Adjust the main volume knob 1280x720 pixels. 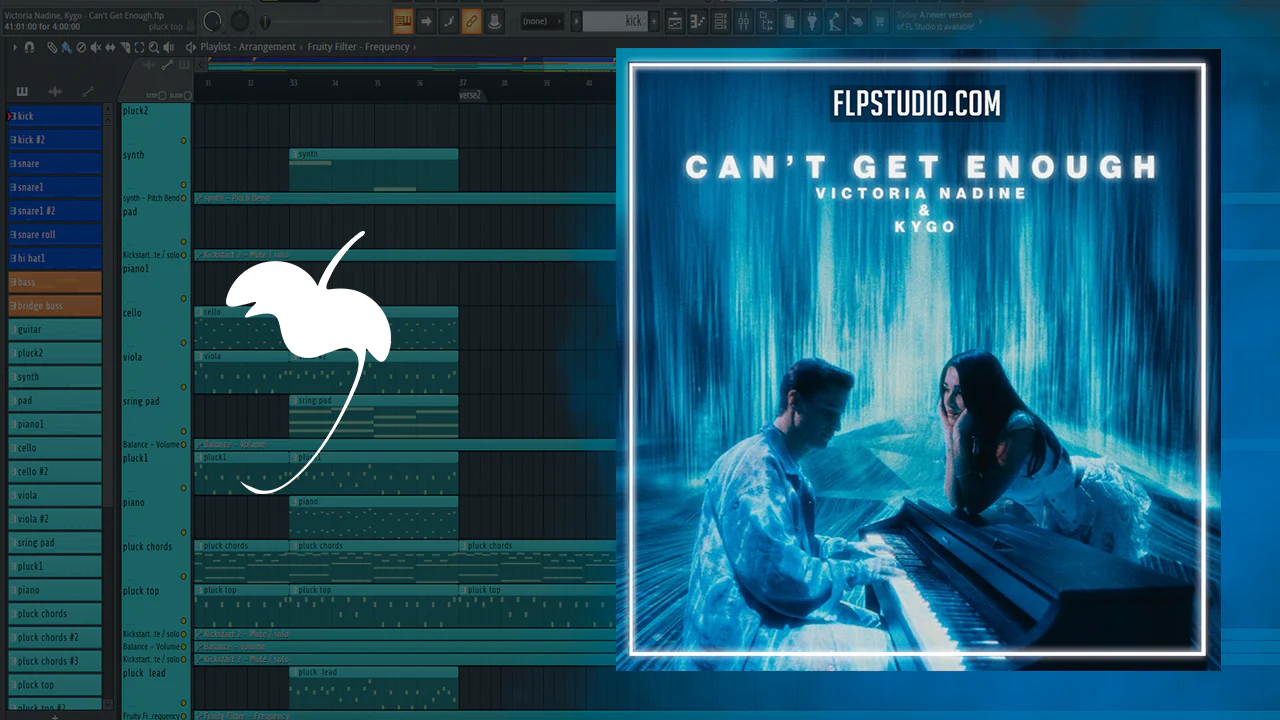213,21
